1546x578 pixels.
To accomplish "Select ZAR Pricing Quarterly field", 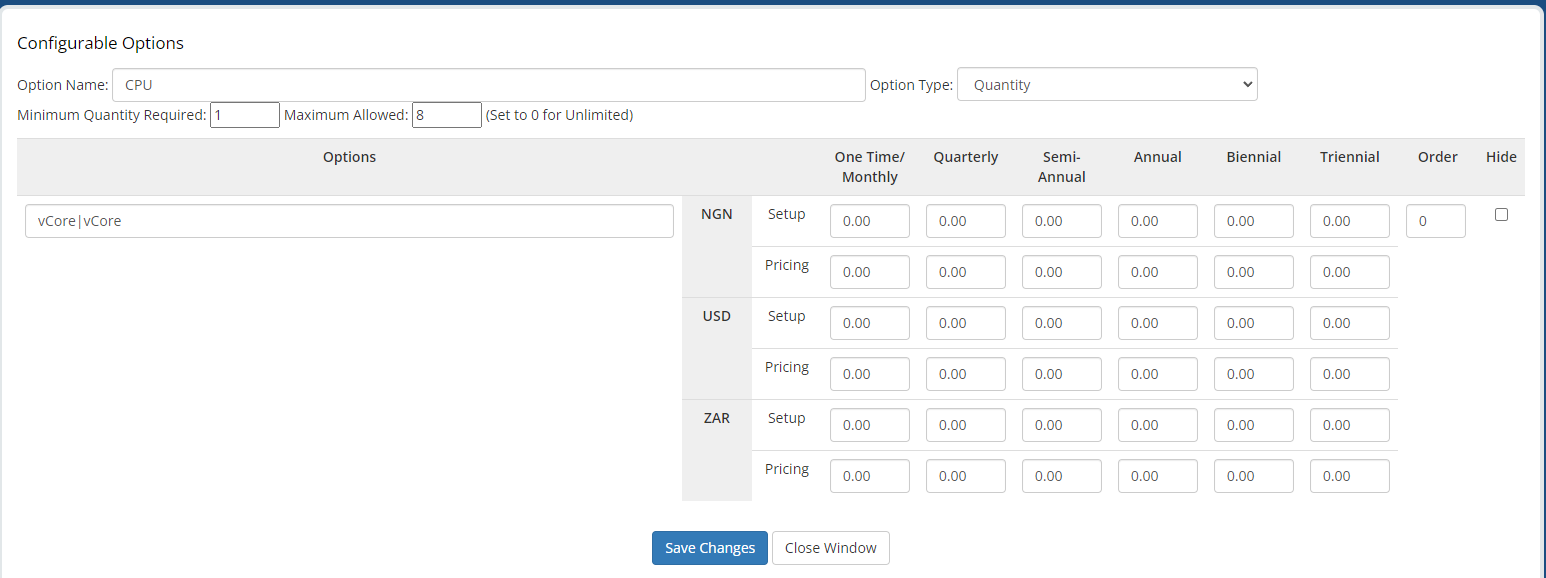I will [x=965, y=476].
